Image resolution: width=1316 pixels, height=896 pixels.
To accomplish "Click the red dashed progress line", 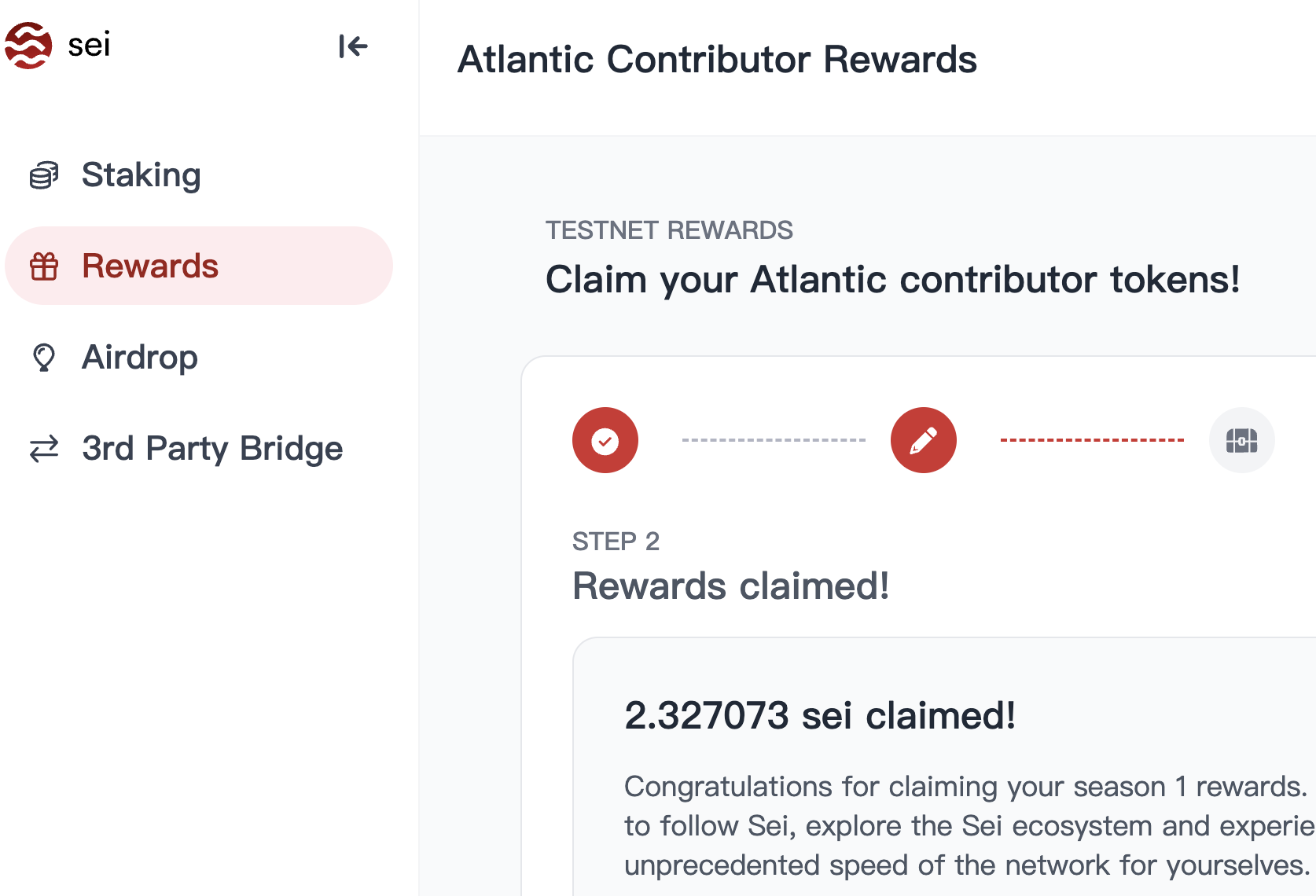I will click(1092, 440).
